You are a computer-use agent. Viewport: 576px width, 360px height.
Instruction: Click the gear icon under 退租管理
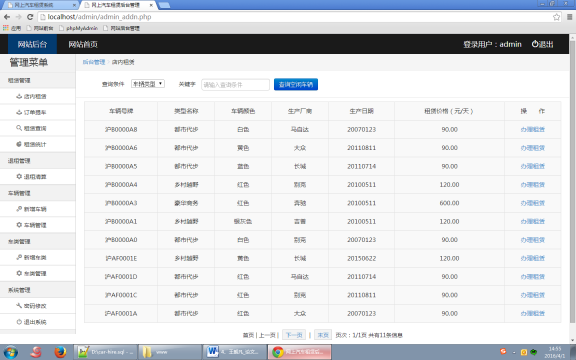click(19, 177)
